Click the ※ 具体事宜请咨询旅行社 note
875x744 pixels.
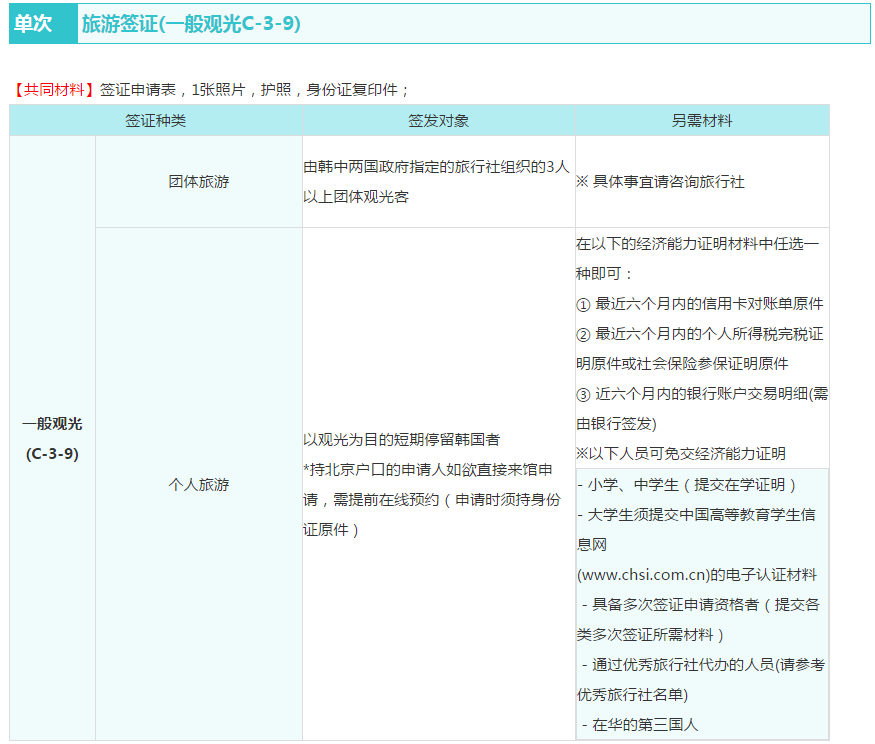660,182
